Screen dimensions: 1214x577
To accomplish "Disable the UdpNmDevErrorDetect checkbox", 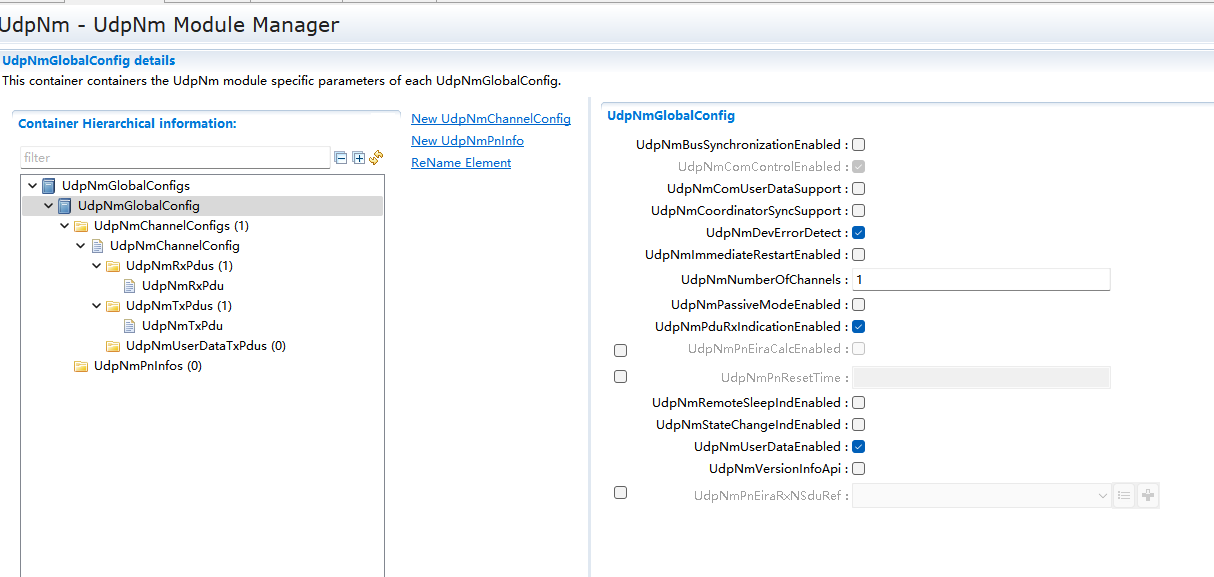I will (x=858, y=233).
